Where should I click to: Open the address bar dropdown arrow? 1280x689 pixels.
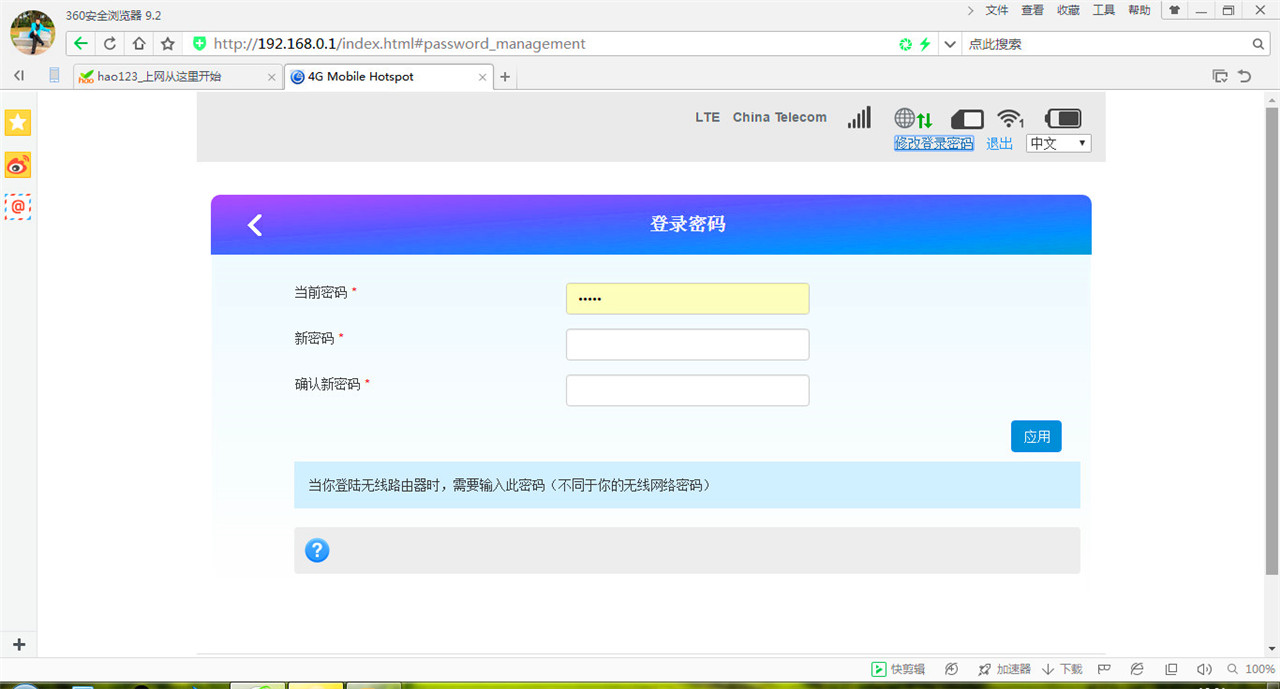948,43
